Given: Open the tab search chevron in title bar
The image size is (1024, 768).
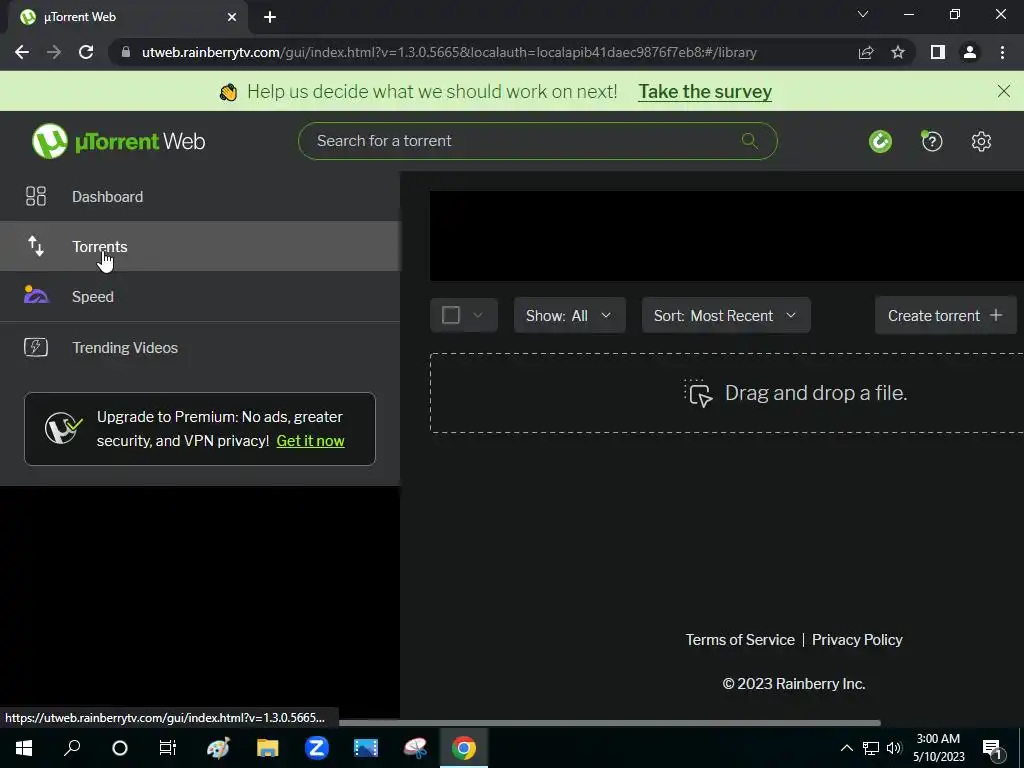Looking at the screenshot, I should click(863, 14).
